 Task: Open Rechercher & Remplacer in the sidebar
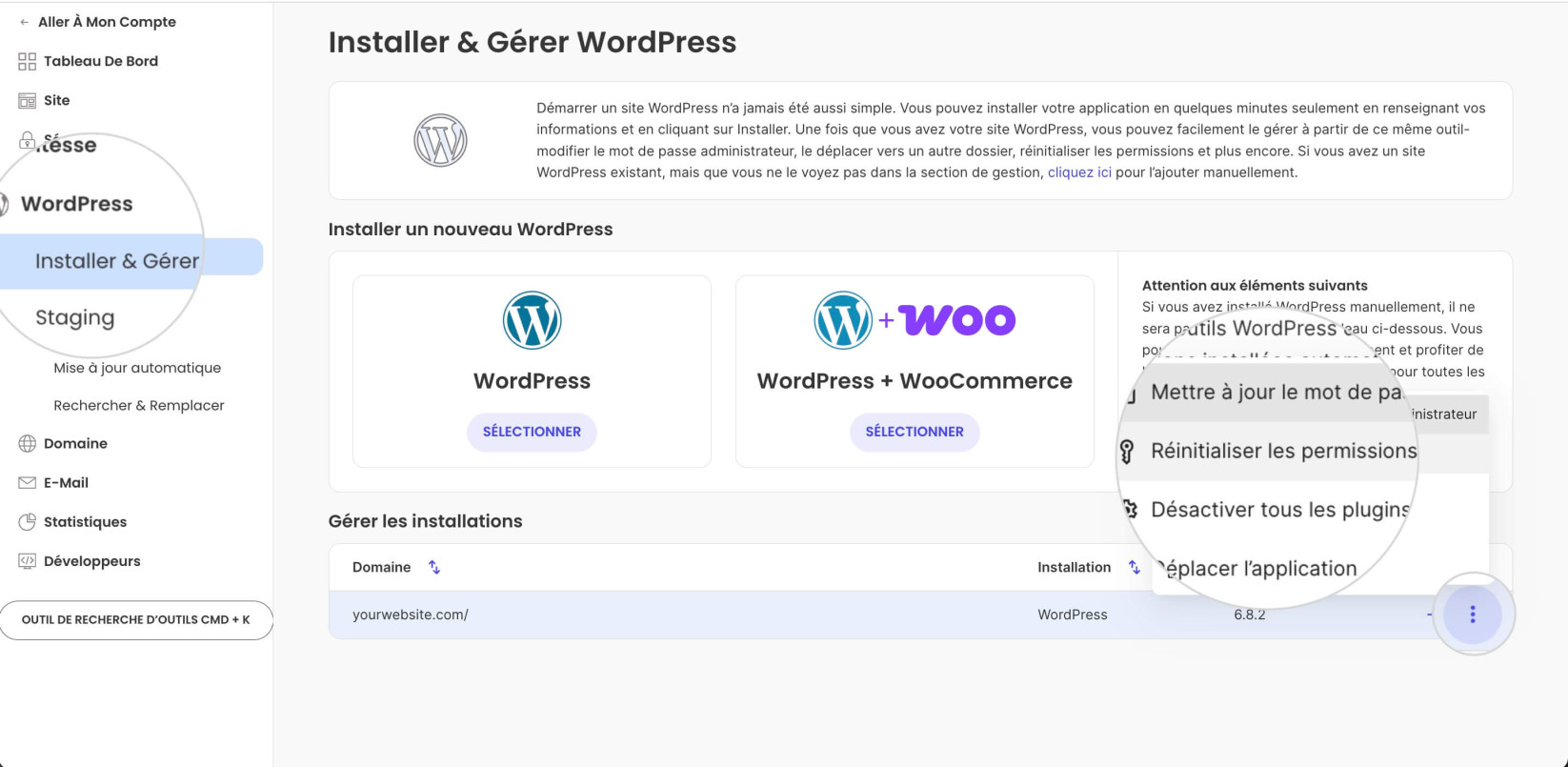[139, 405]
